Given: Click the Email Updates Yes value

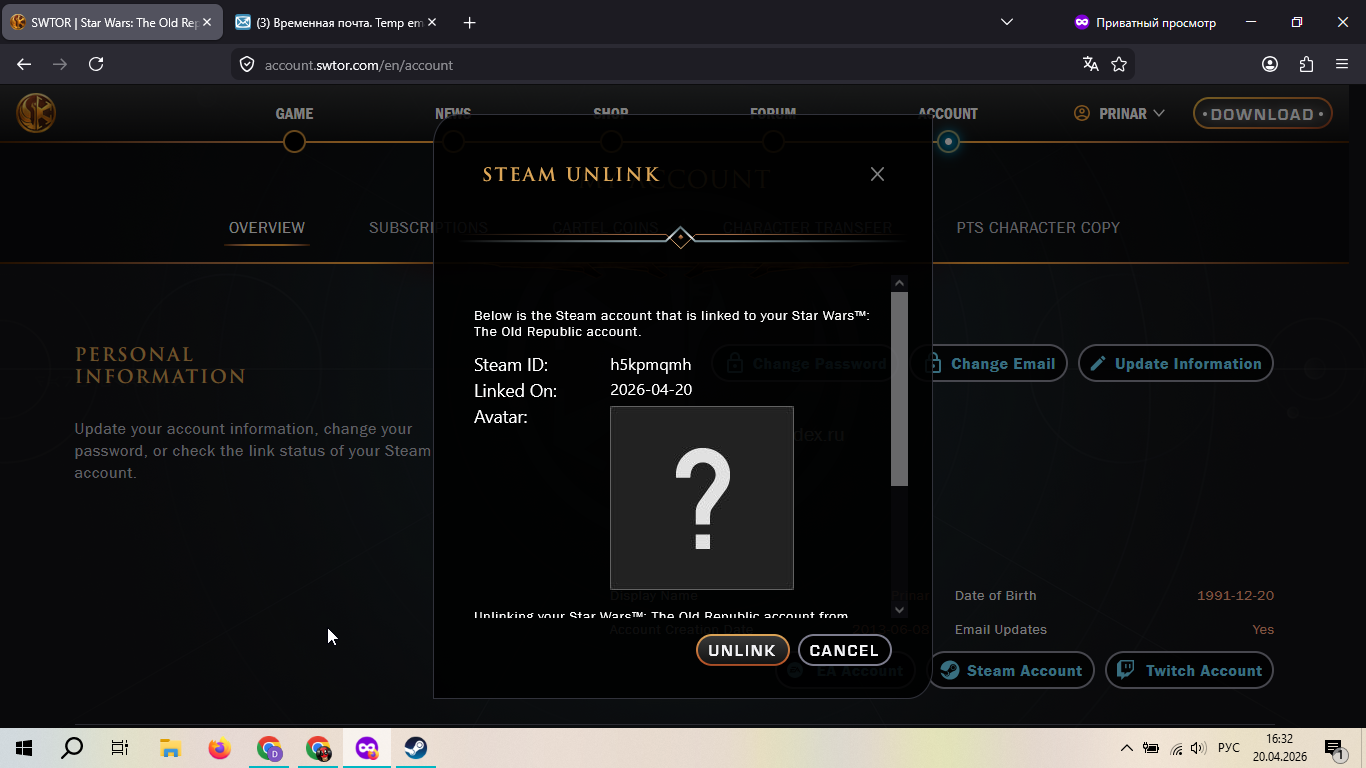Looking at the screenshot, I should pos(1263,630).
